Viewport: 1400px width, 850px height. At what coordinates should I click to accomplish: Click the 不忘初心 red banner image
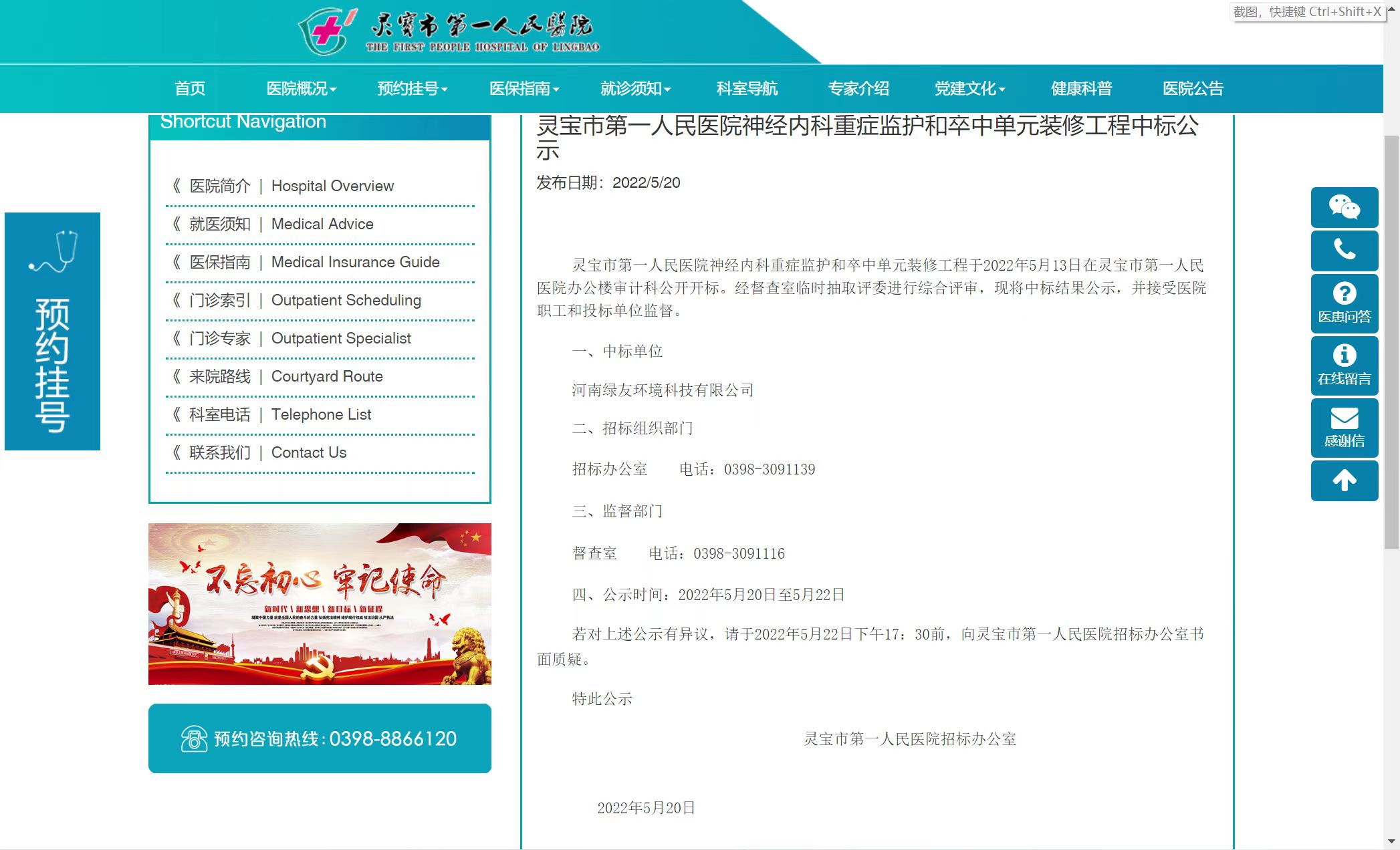(320, 603)
